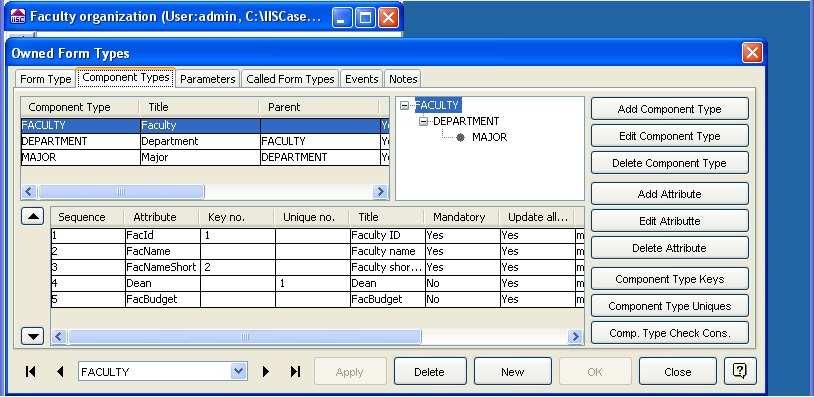Select the DEPARTMENT component type row

pos(205,142)
